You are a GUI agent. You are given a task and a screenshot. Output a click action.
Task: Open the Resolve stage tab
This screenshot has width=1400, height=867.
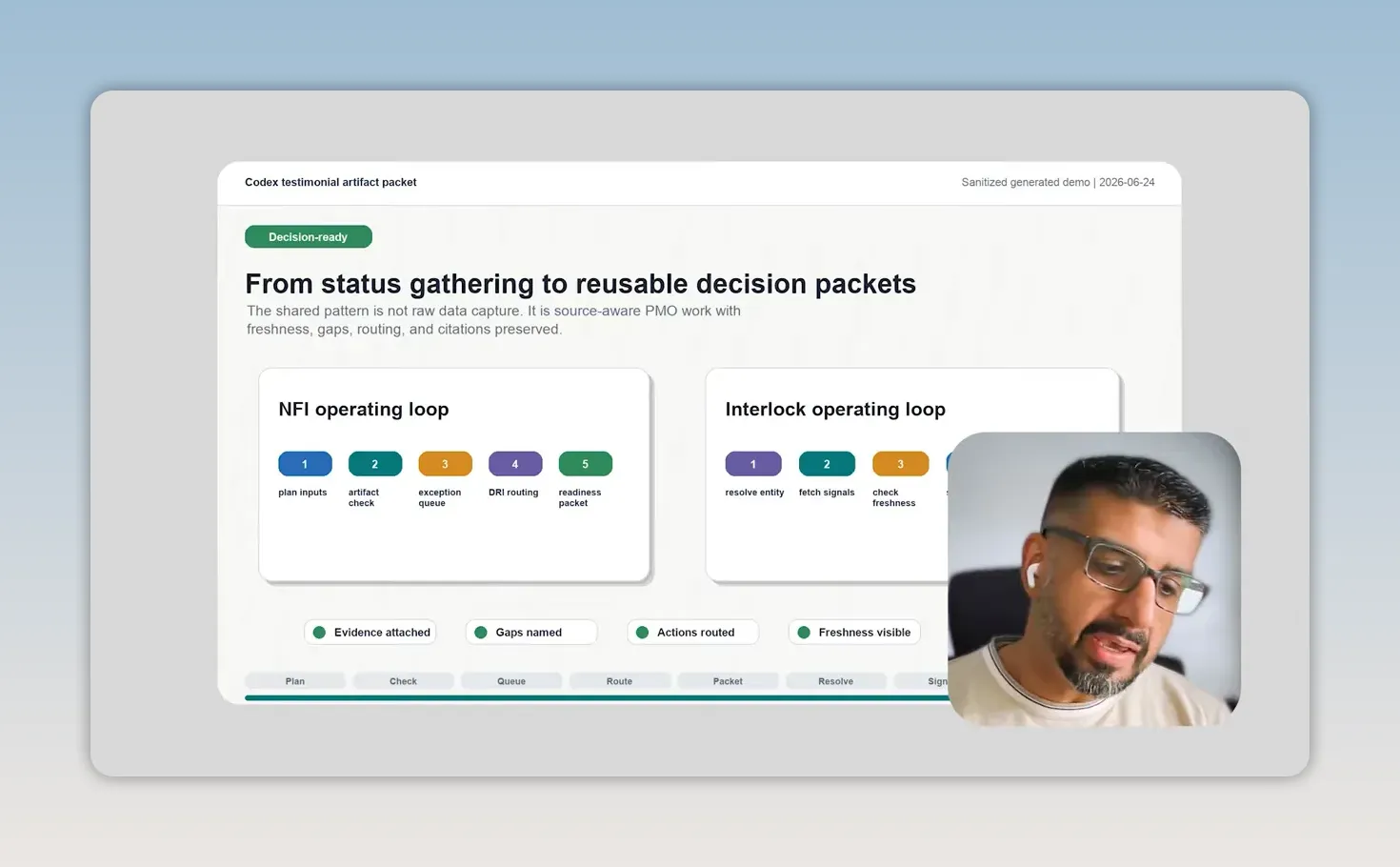coord(835,681)
